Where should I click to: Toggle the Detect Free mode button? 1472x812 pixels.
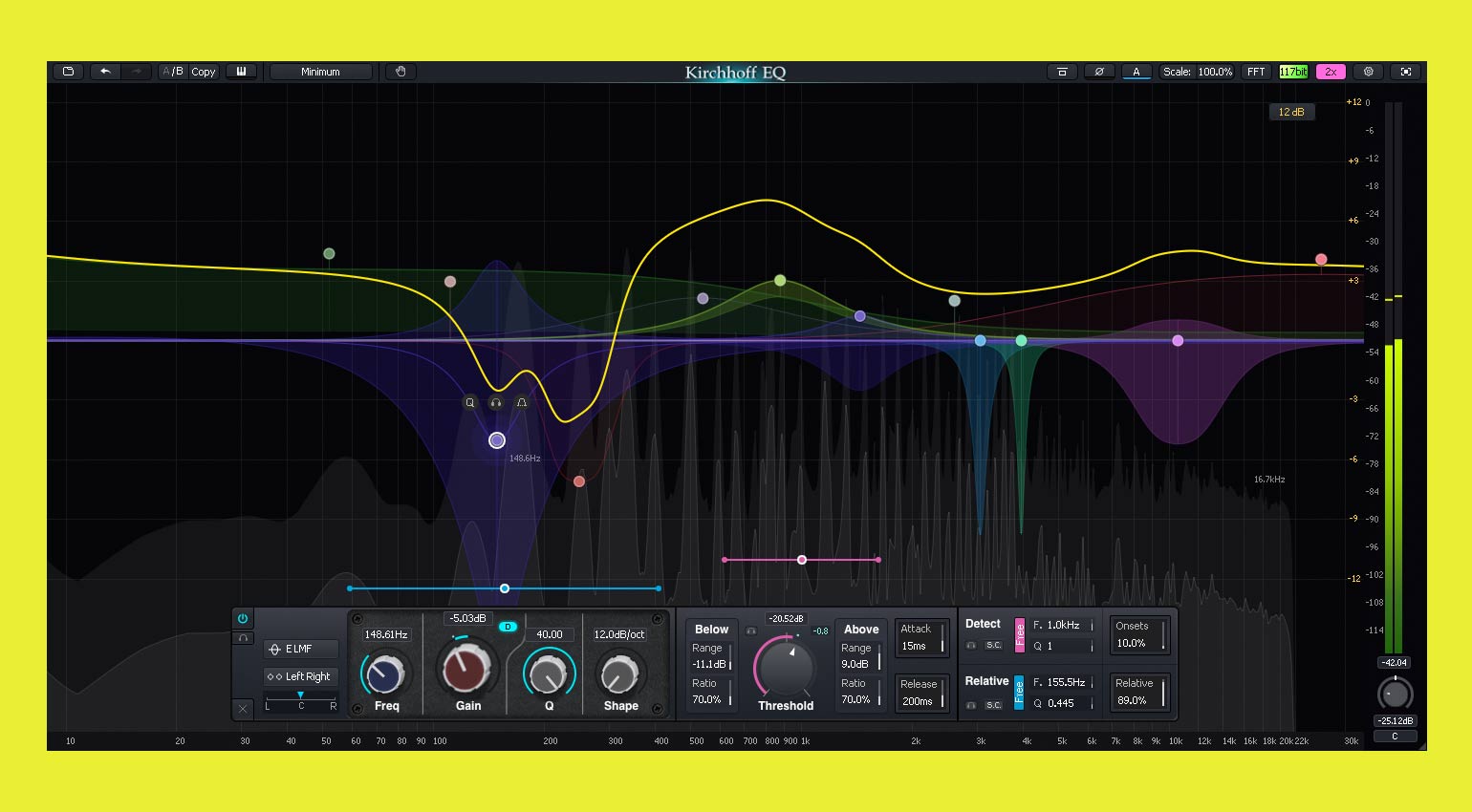[x=1019, y=634]
